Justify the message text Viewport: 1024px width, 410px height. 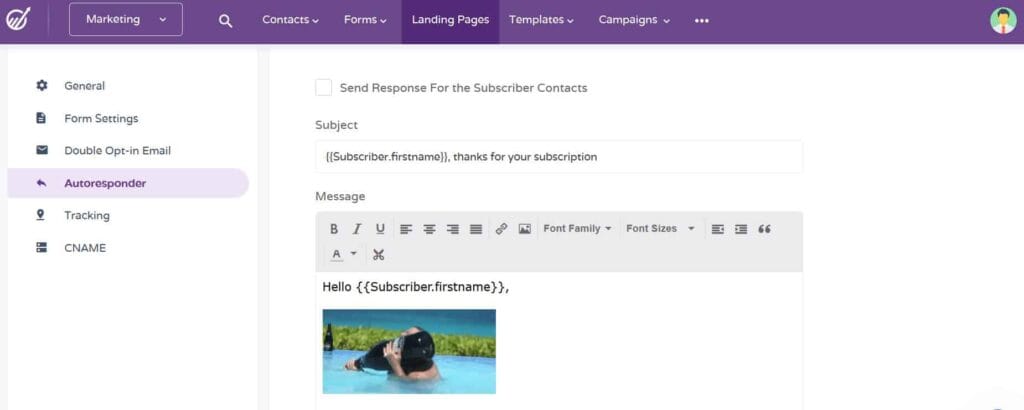tap(476, 229)
